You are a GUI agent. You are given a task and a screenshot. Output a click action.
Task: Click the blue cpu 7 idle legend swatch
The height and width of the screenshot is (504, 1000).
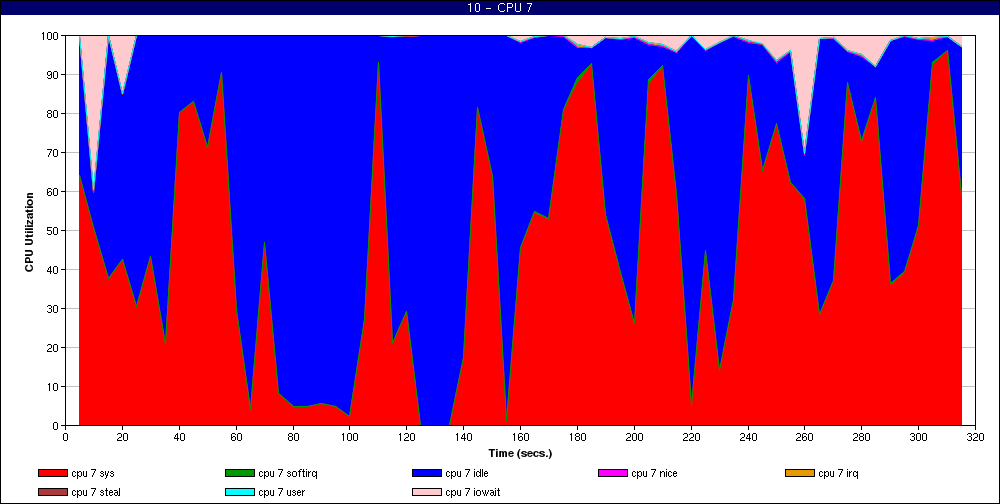(426, 473)
